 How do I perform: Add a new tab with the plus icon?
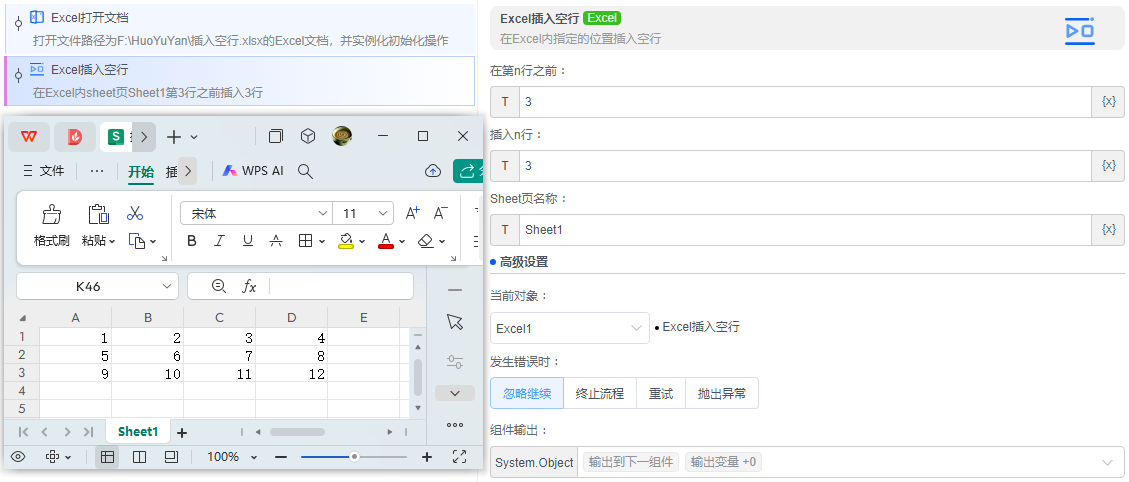pos(174,137)
